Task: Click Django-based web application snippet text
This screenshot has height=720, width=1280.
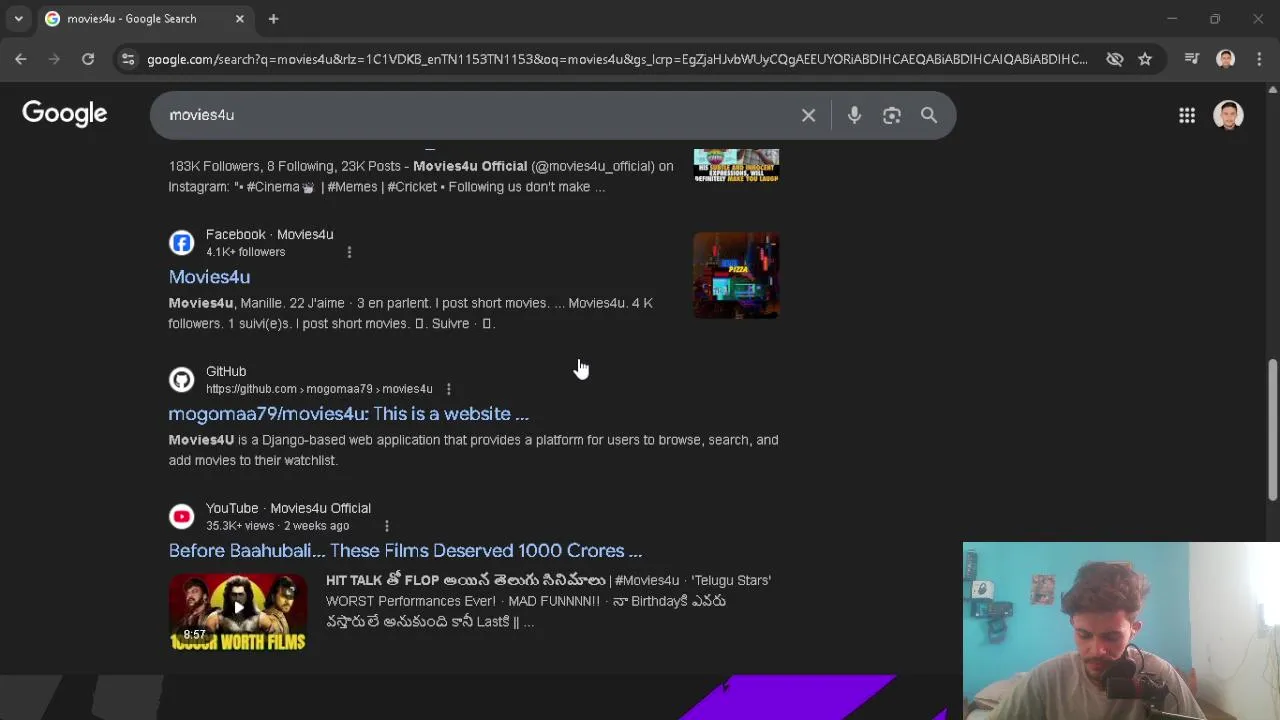Action: click(x=473, y=450)
